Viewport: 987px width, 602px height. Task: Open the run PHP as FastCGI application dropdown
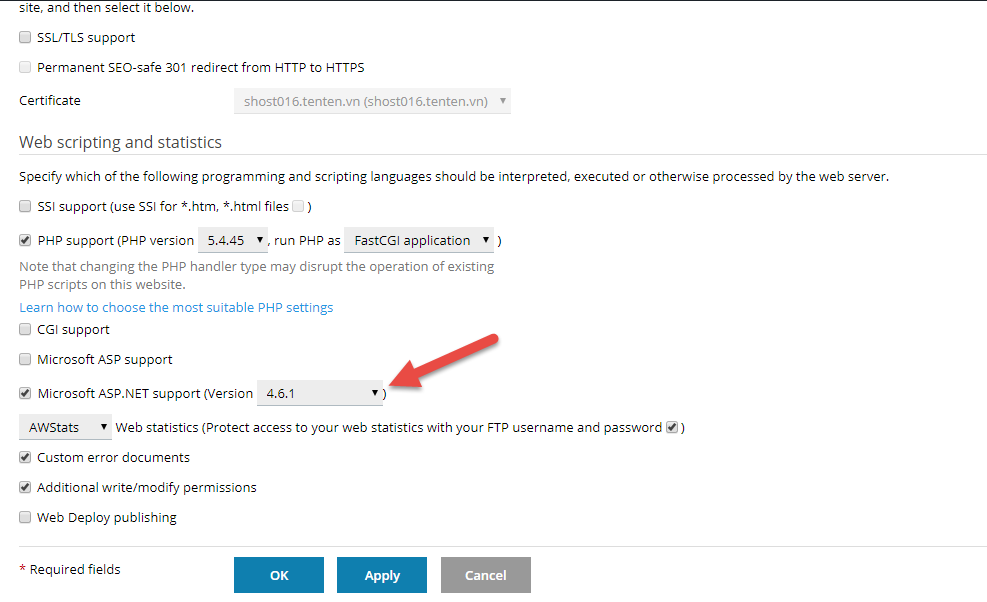pos(419,240)
